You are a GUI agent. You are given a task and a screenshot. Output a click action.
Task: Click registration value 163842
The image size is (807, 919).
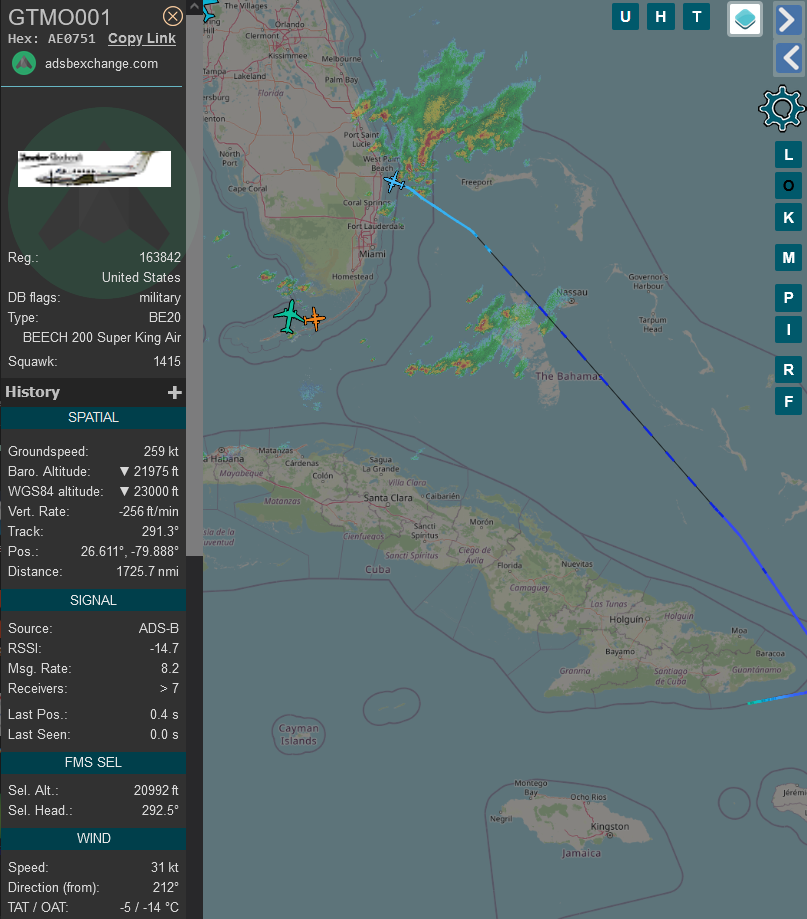tap(160, 257)
